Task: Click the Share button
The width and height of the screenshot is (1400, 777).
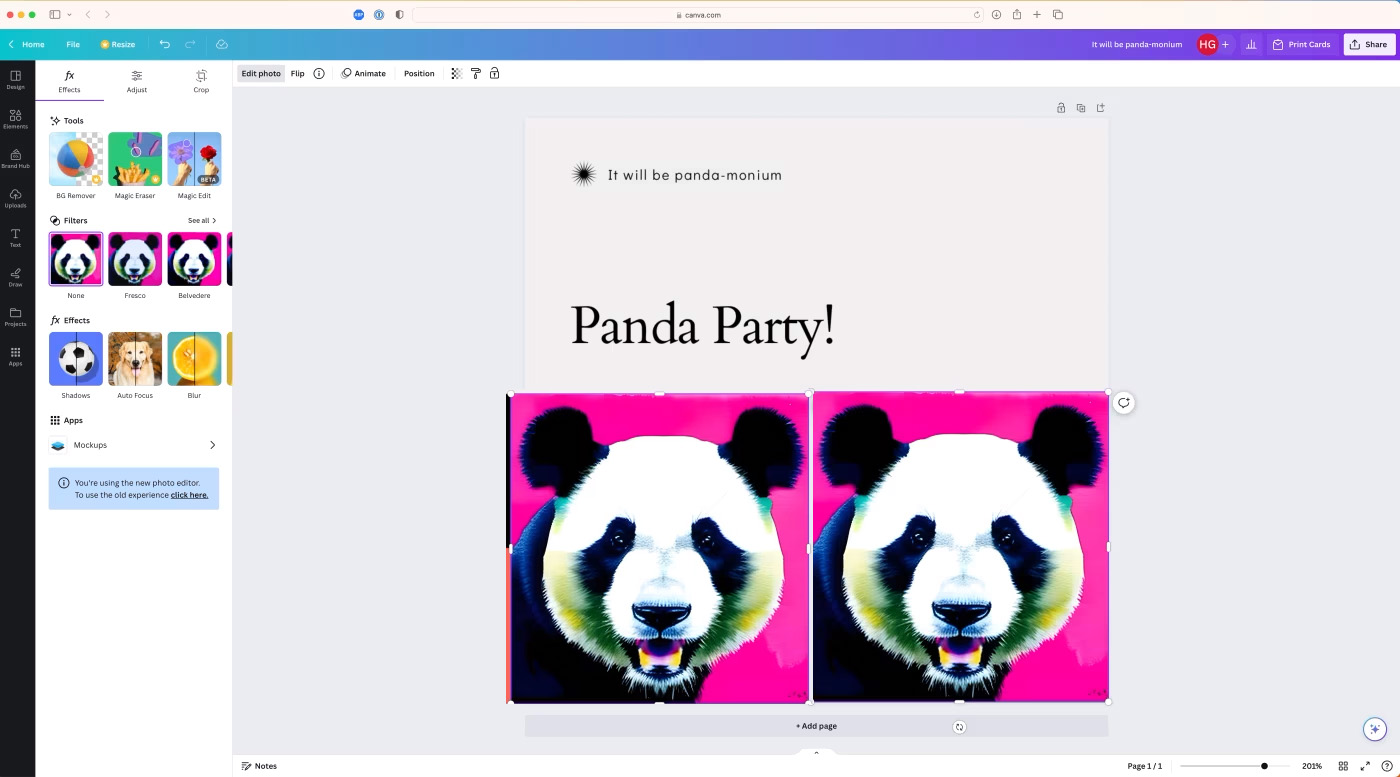Action: tap(1368, 45)
